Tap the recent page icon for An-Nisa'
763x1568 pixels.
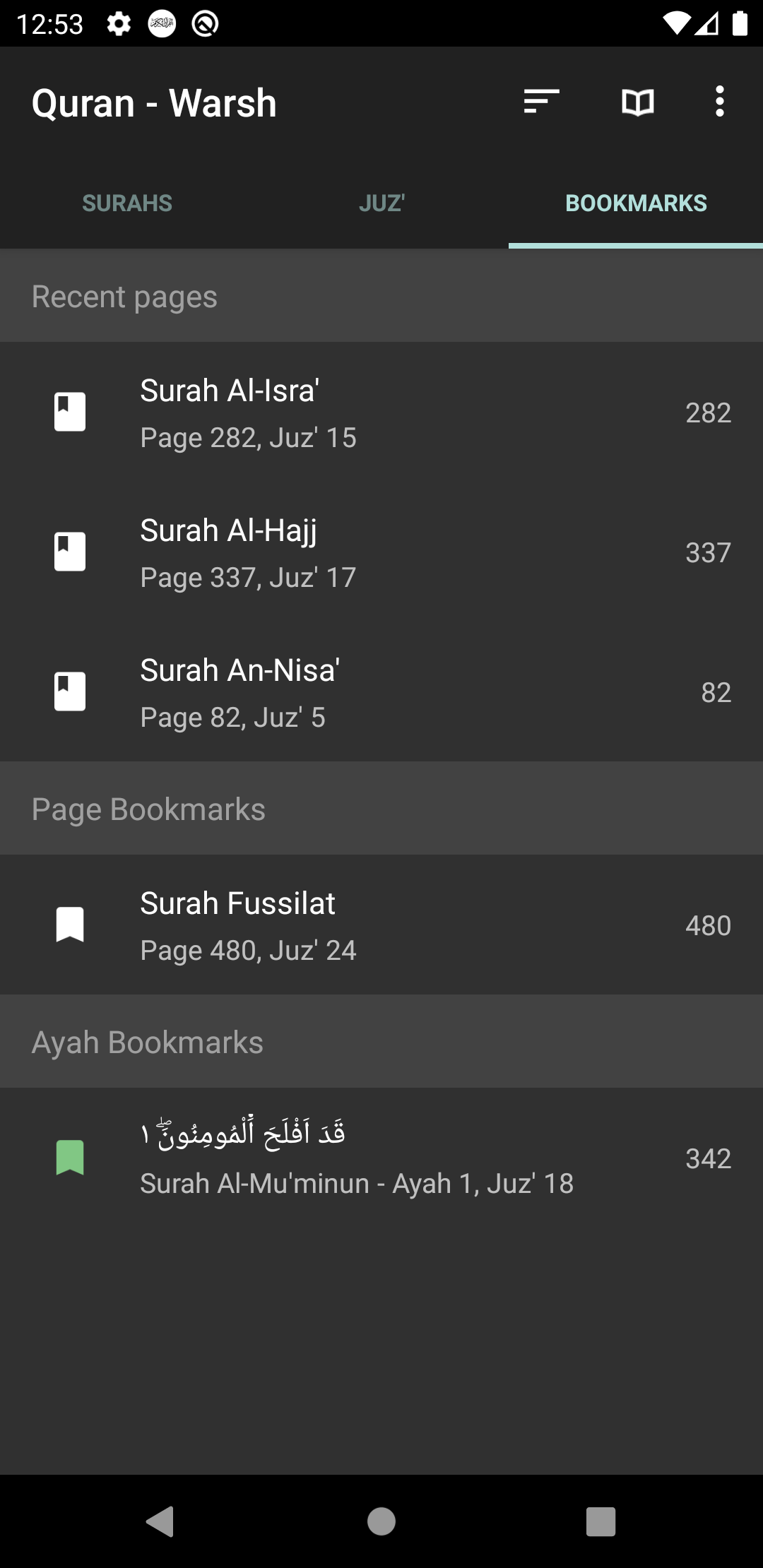(70, 691)
